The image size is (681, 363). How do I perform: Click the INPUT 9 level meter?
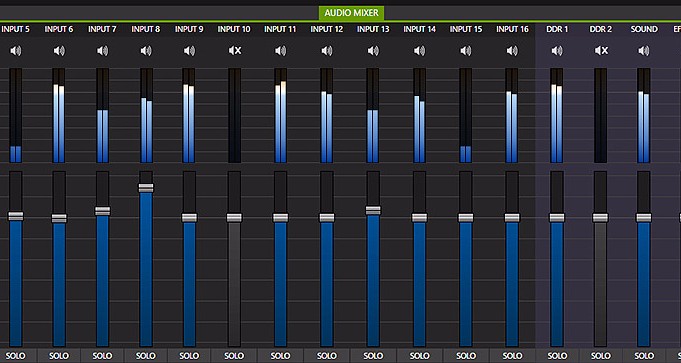189,116
